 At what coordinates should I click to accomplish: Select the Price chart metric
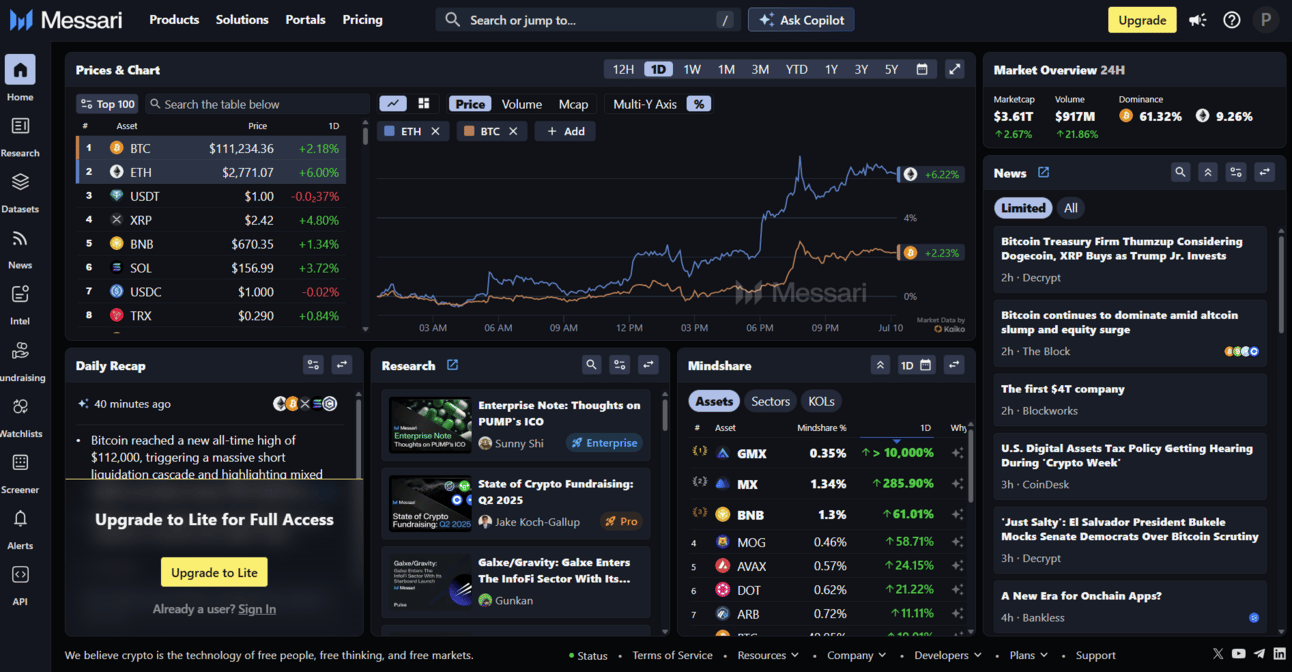(x=470, y=104)
